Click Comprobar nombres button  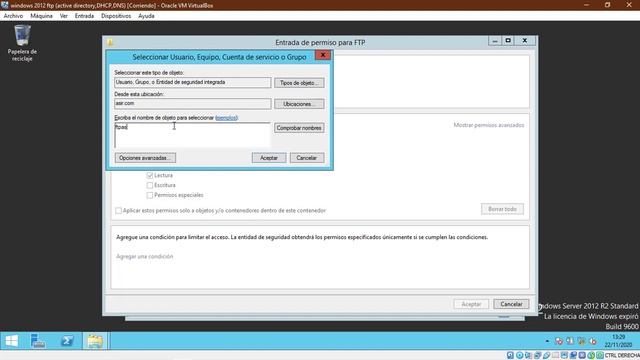pos(299,128)
